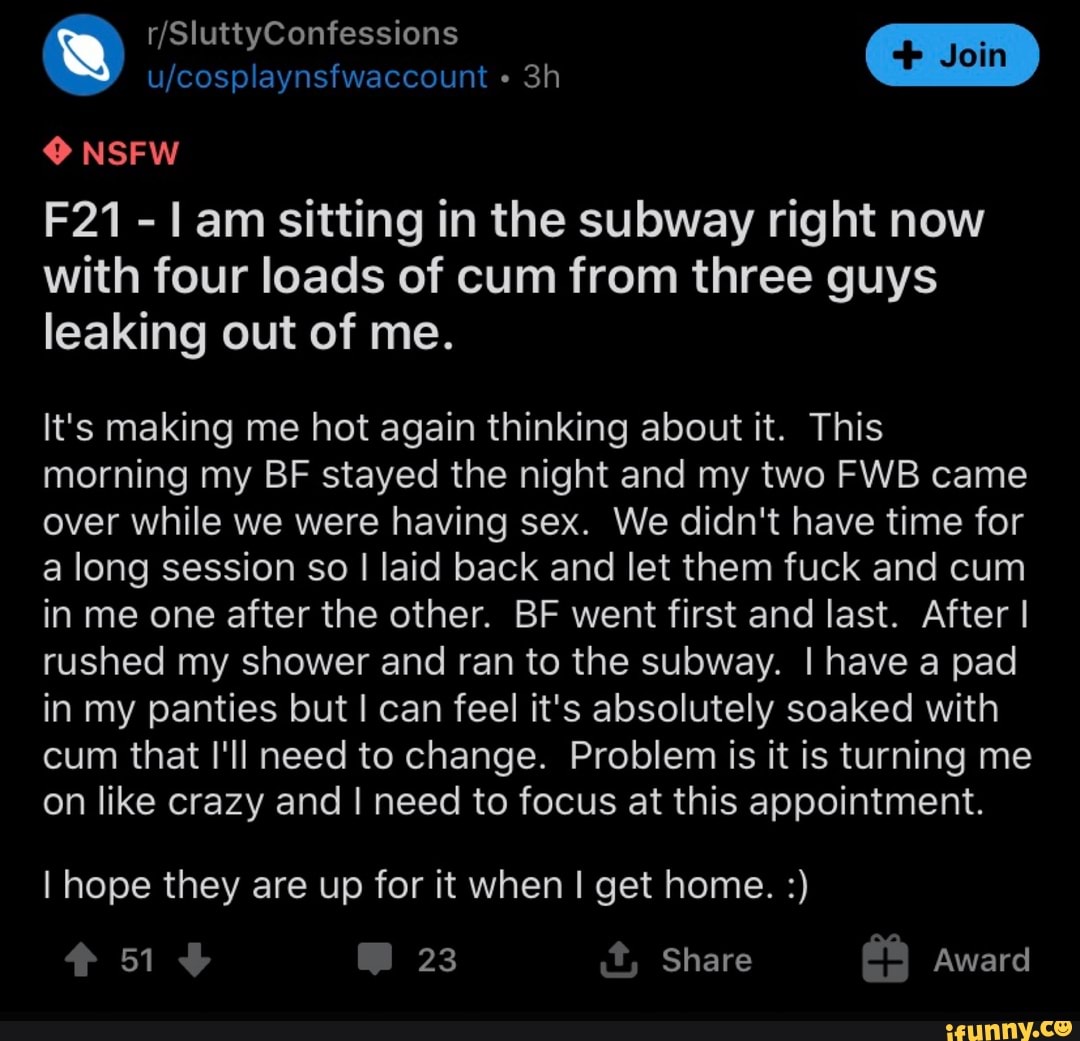1080x1041 pixels.
Task: Join the subreddit
Action: [x=952, y=55]
